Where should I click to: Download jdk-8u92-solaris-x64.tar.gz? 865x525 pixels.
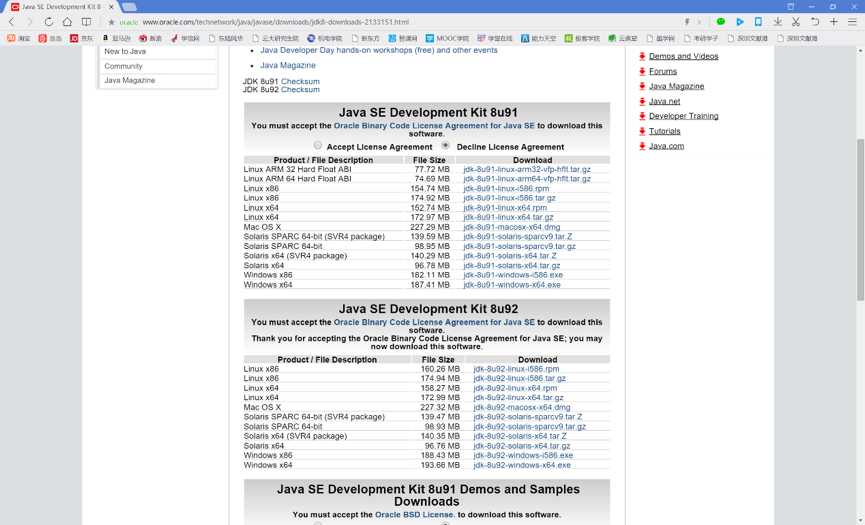pos(522,446)
